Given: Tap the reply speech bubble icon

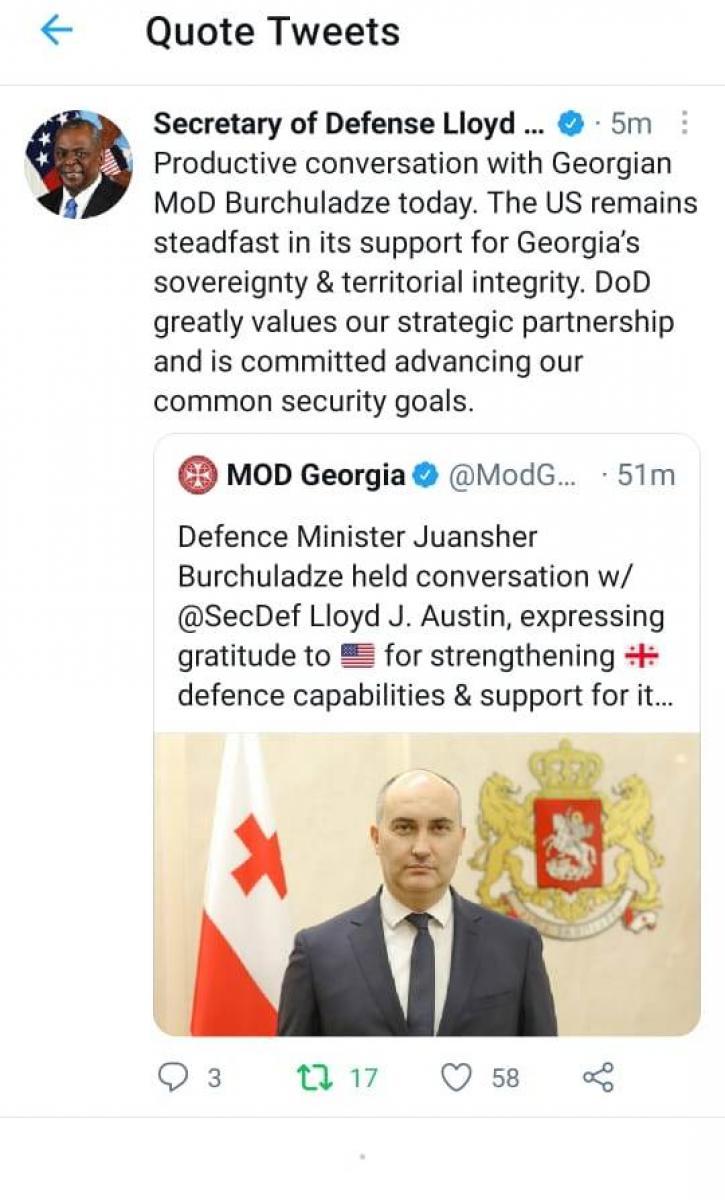Looking at the screenshot, I should [x=175, y=1077].
